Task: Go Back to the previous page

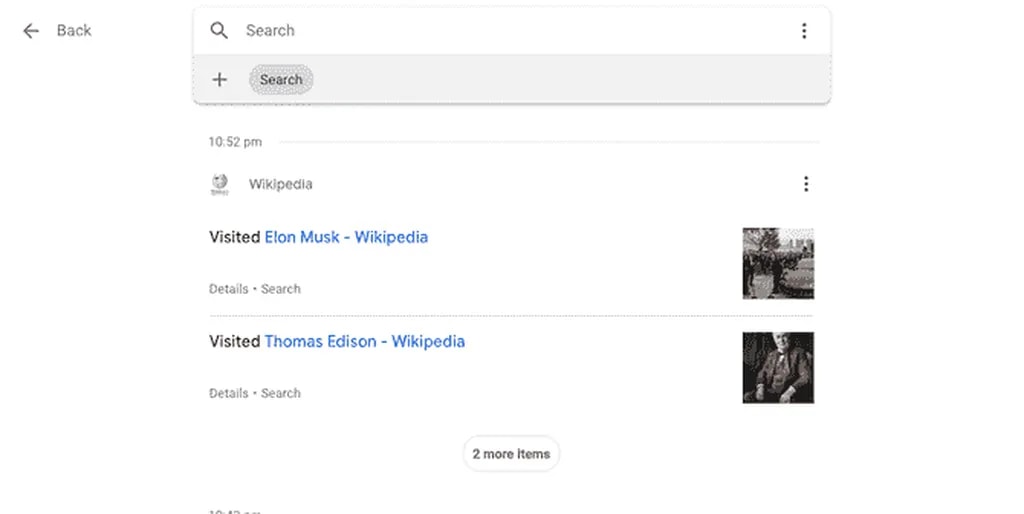Action: 73,31
